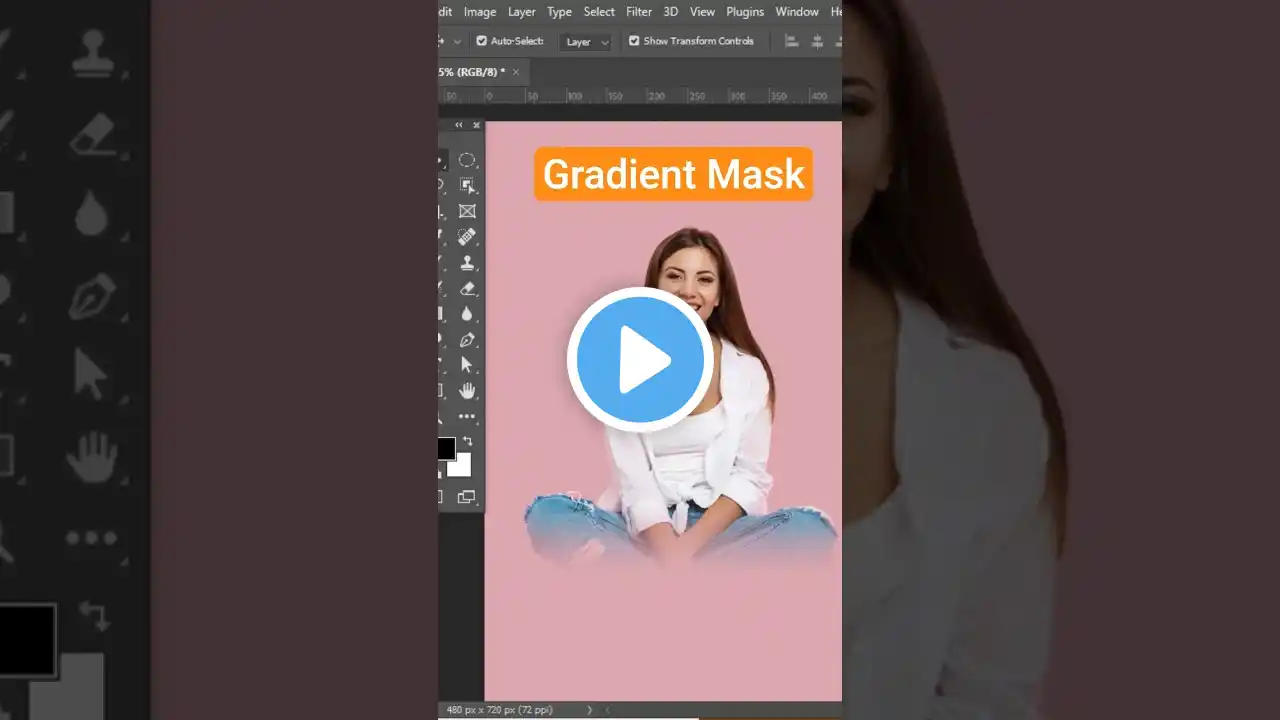
Task: Select the Pen tool
Action: click(466, 339)
